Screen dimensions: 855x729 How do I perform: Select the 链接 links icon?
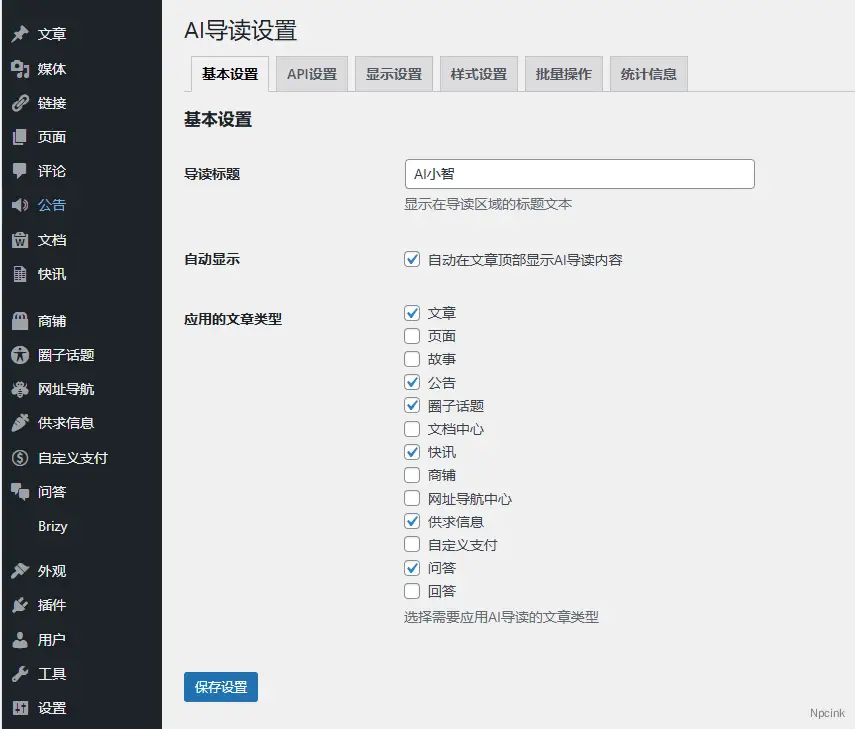tap(22, 102)
